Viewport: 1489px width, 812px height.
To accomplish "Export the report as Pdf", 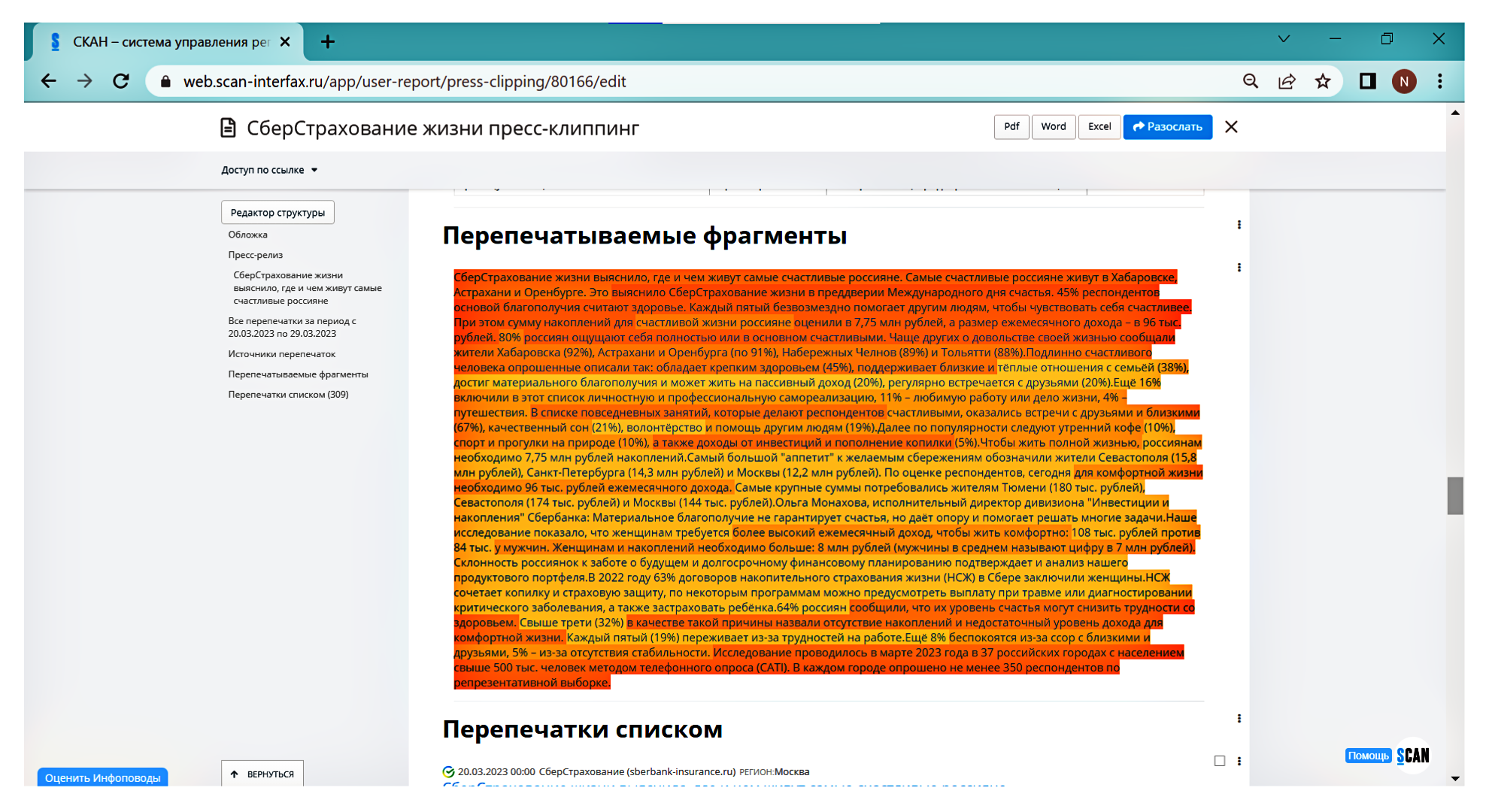I will [1011, 127].
